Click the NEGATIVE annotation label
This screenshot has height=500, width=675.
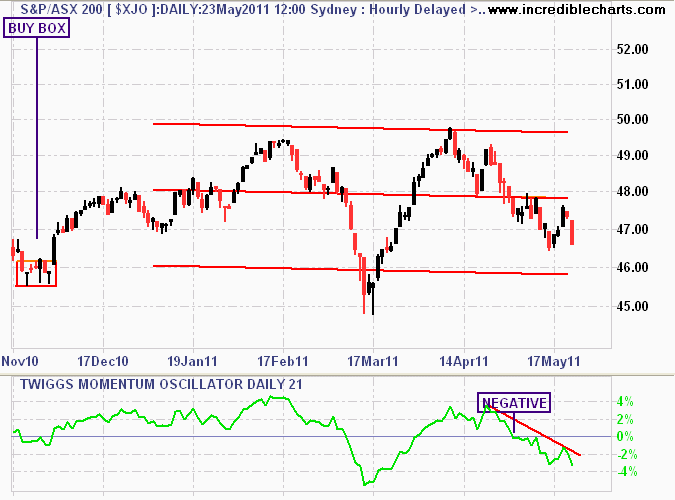514,403
